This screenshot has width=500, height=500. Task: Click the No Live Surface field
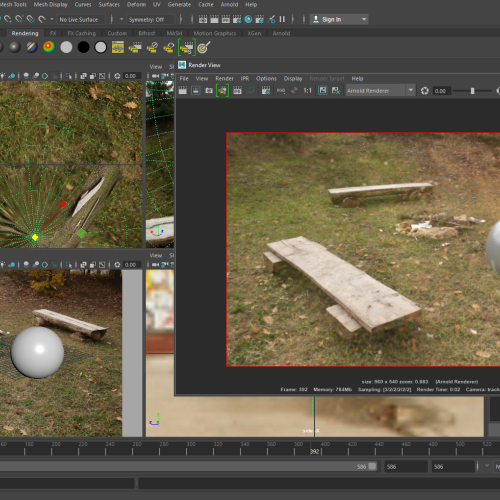pyautogui.click(x=81, y=19)
